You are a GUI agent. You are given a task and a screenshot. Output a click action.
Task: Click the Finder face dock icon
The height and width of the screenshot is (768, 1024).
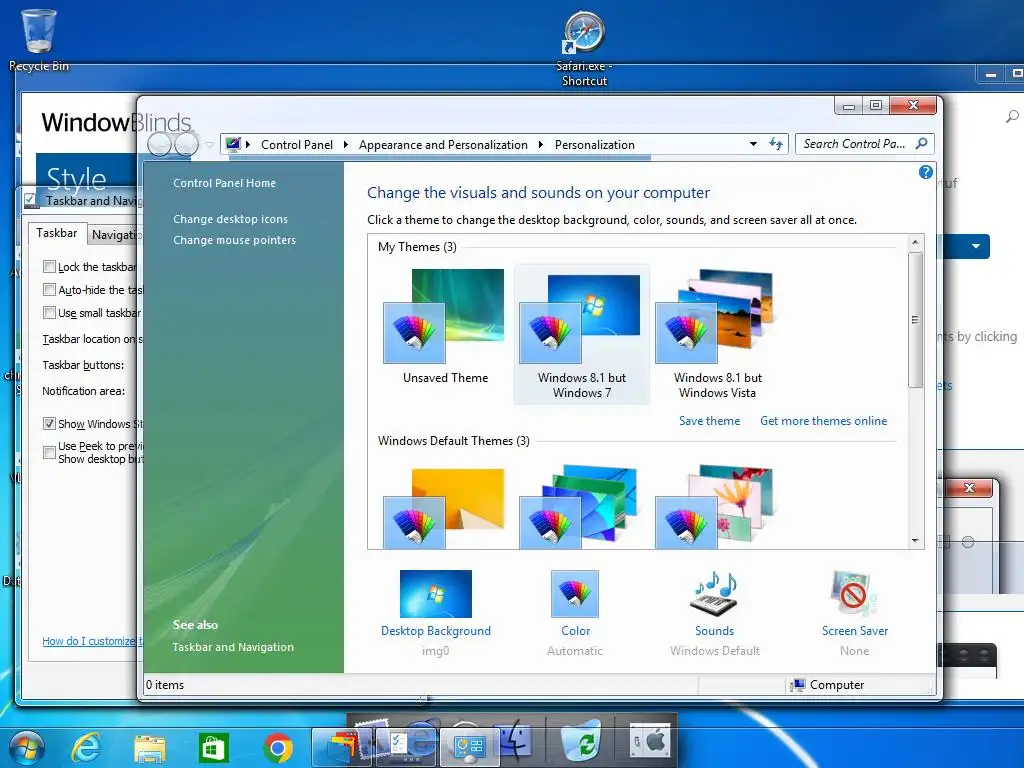(x=516, y=741)
